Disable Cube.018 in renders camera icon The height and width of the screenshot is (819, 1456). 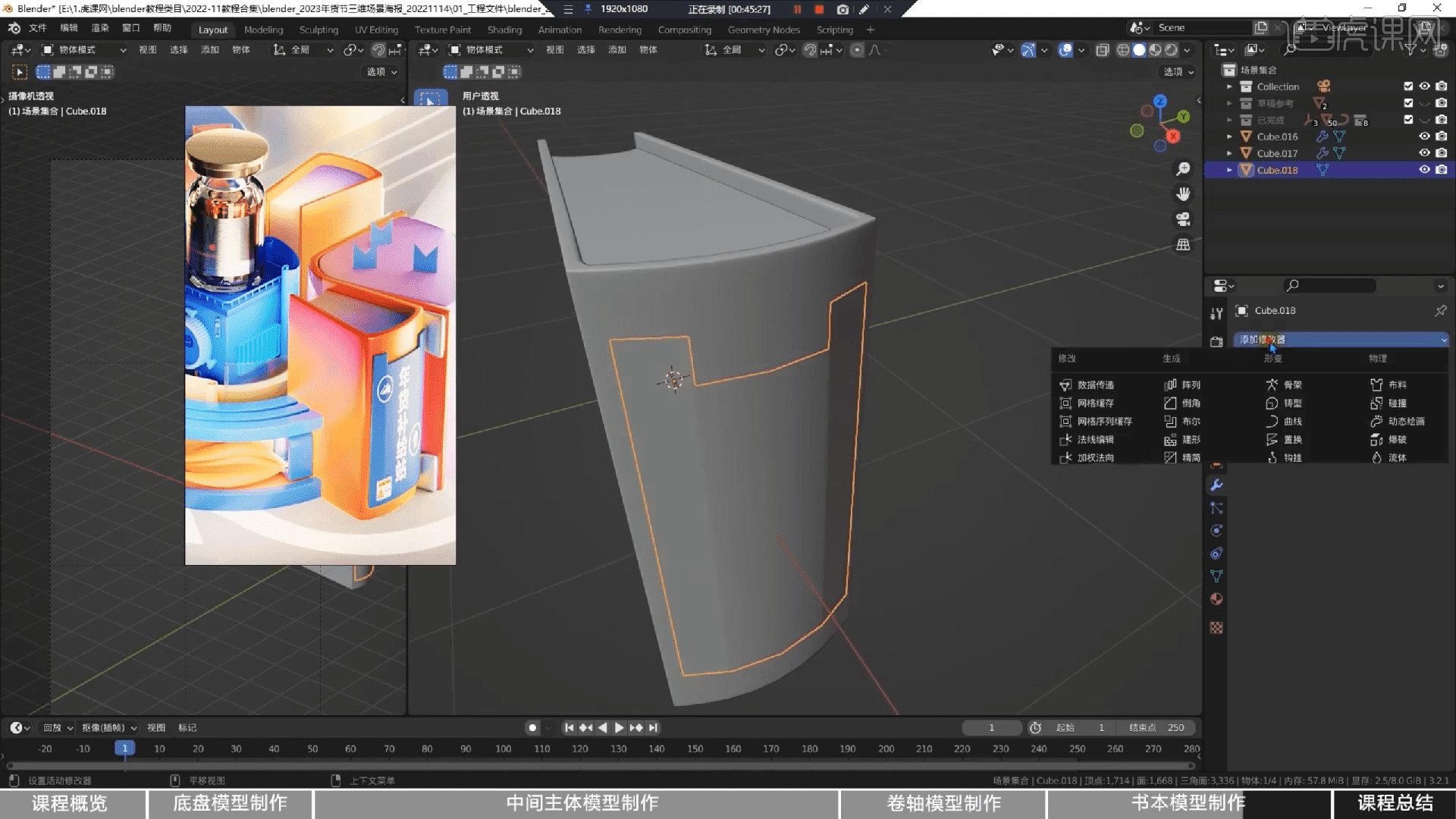pos(1441,170)
